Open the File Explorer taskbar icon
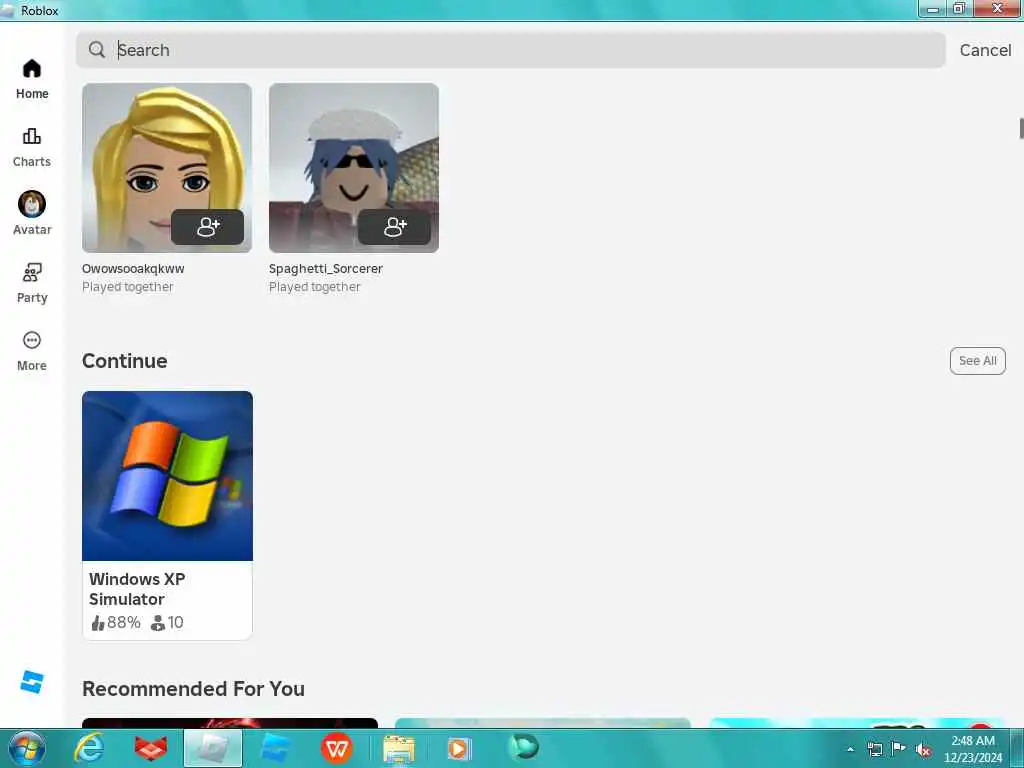 click(399, 748)
